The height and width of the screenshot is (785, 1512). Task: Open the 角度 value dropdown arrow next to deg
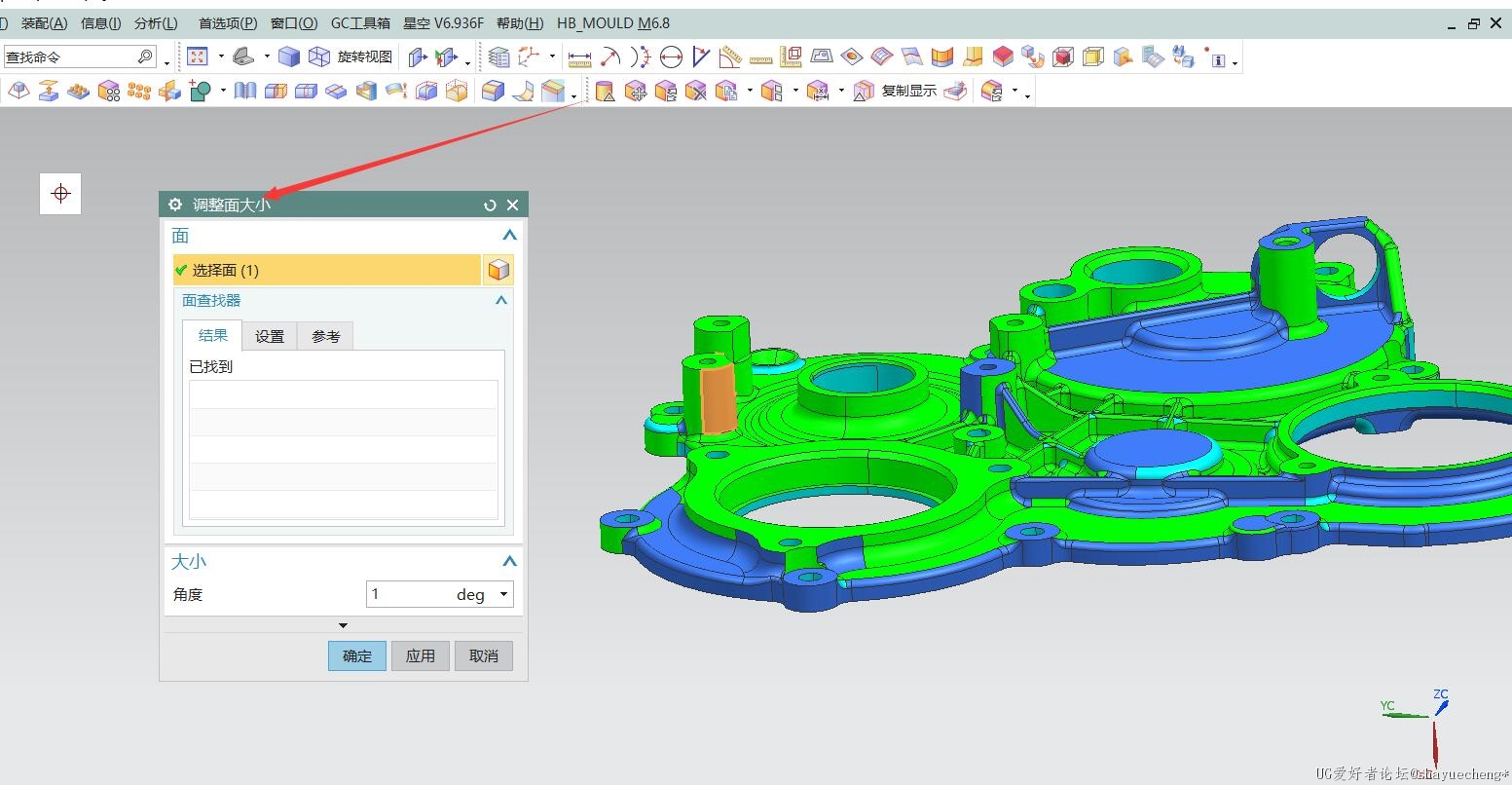[503, 594]
